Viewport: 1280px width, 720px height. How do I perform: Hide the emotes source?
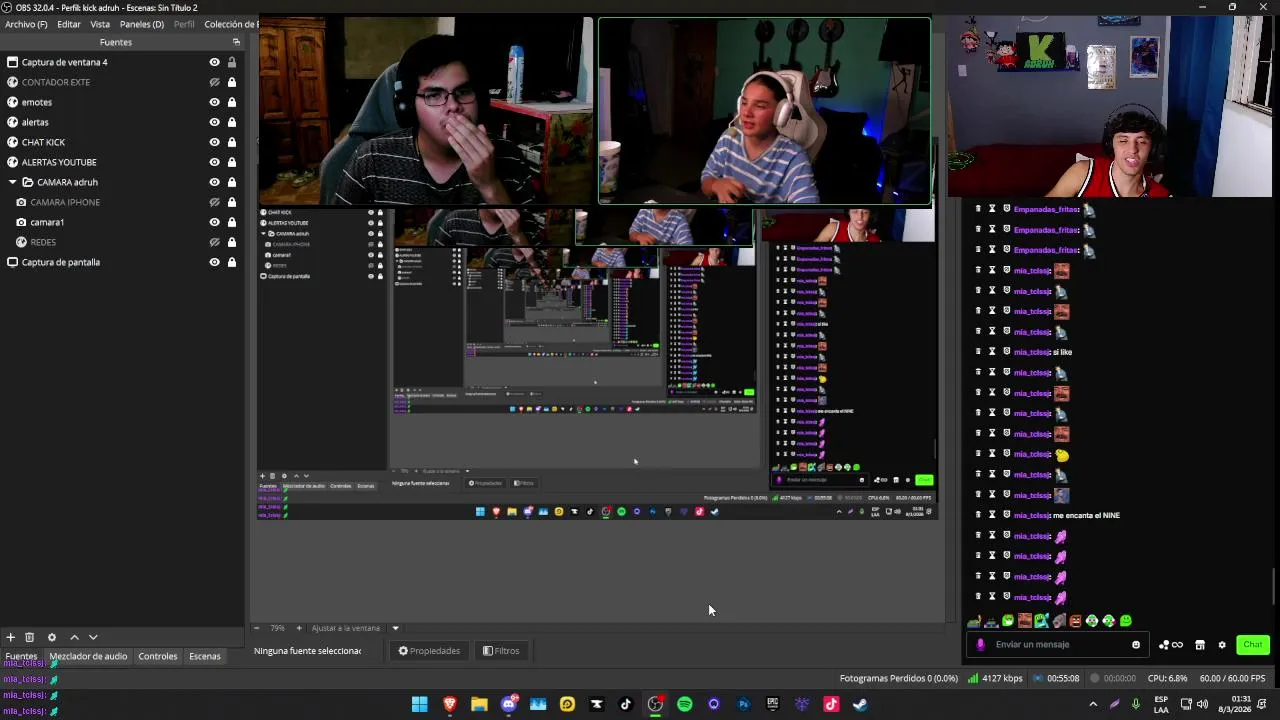pyautogui.click(x=214, y=102)
